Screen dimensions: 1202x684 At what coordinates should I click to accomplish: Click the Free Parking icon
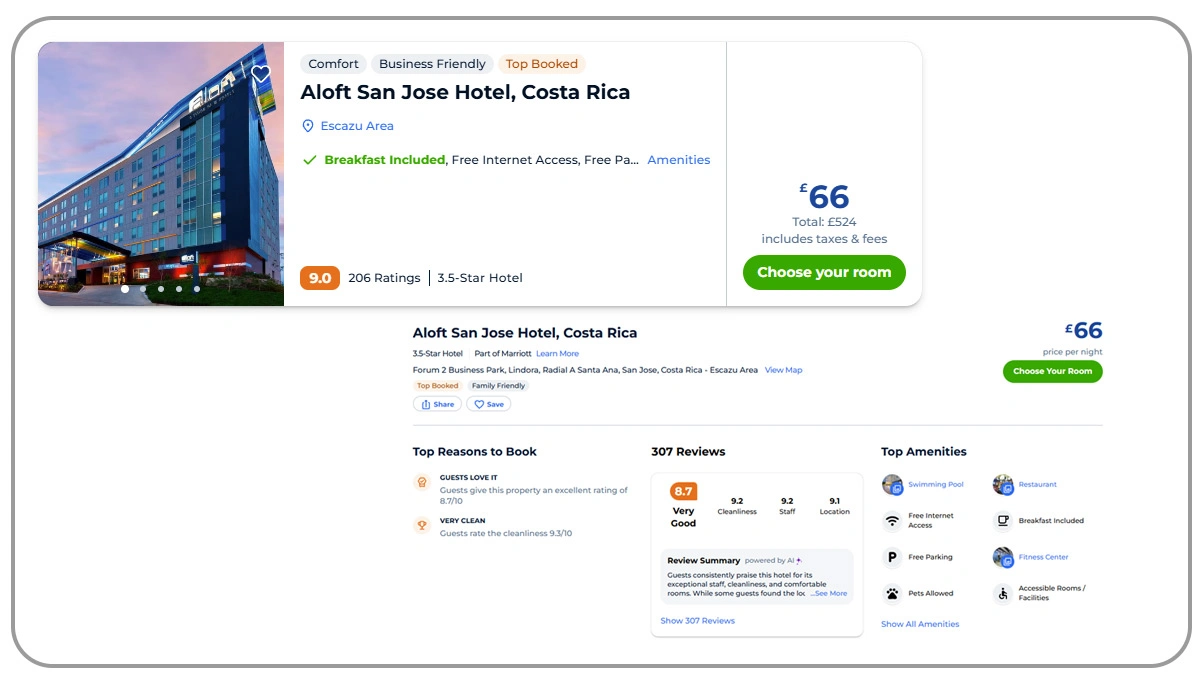point(892,557)
